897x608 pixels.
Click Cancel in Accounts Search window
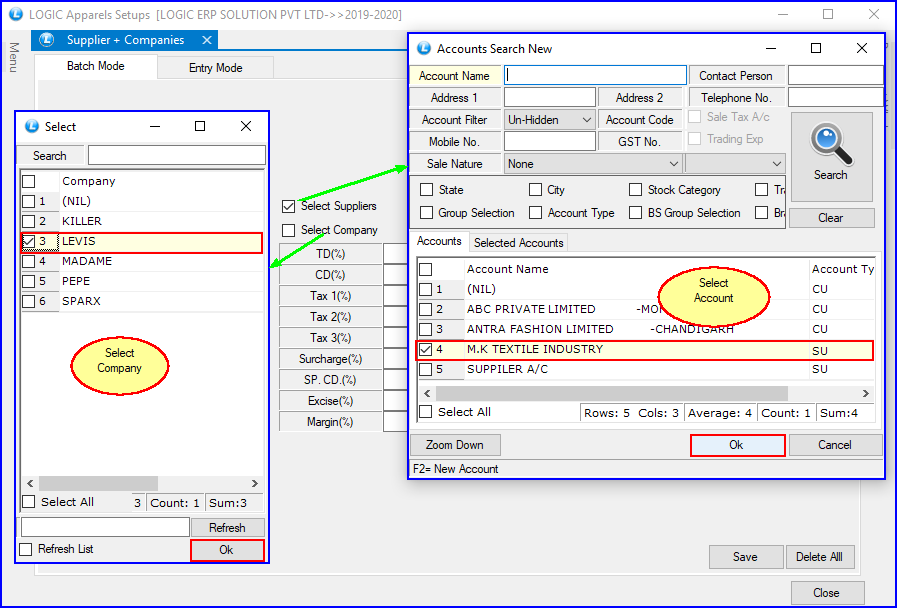tap(835, 445)
